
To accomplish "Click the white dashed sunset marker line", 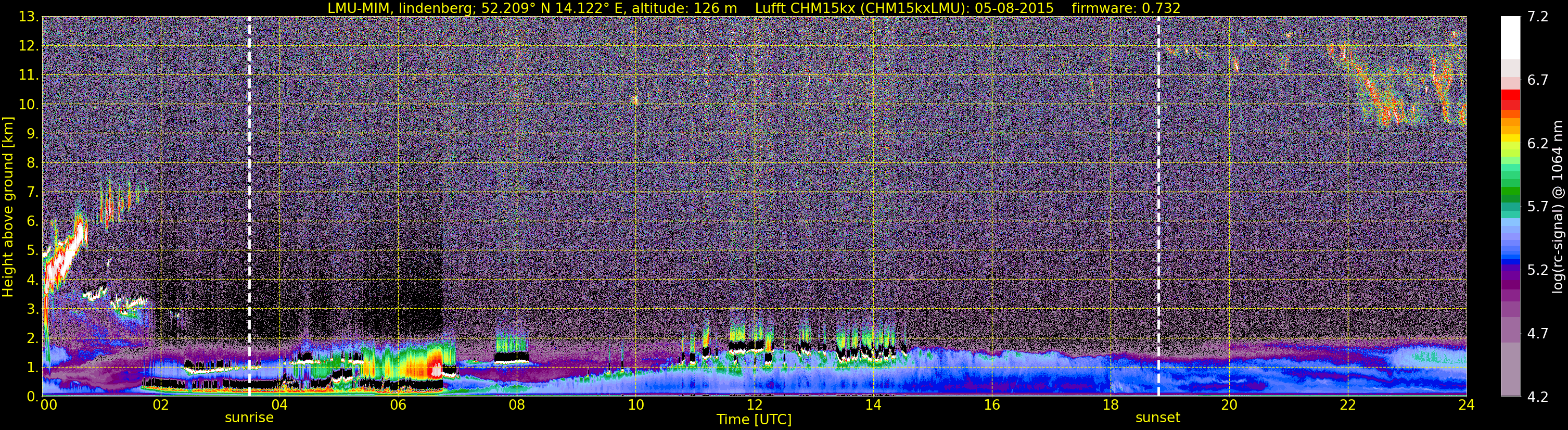I will (1158, 207).
